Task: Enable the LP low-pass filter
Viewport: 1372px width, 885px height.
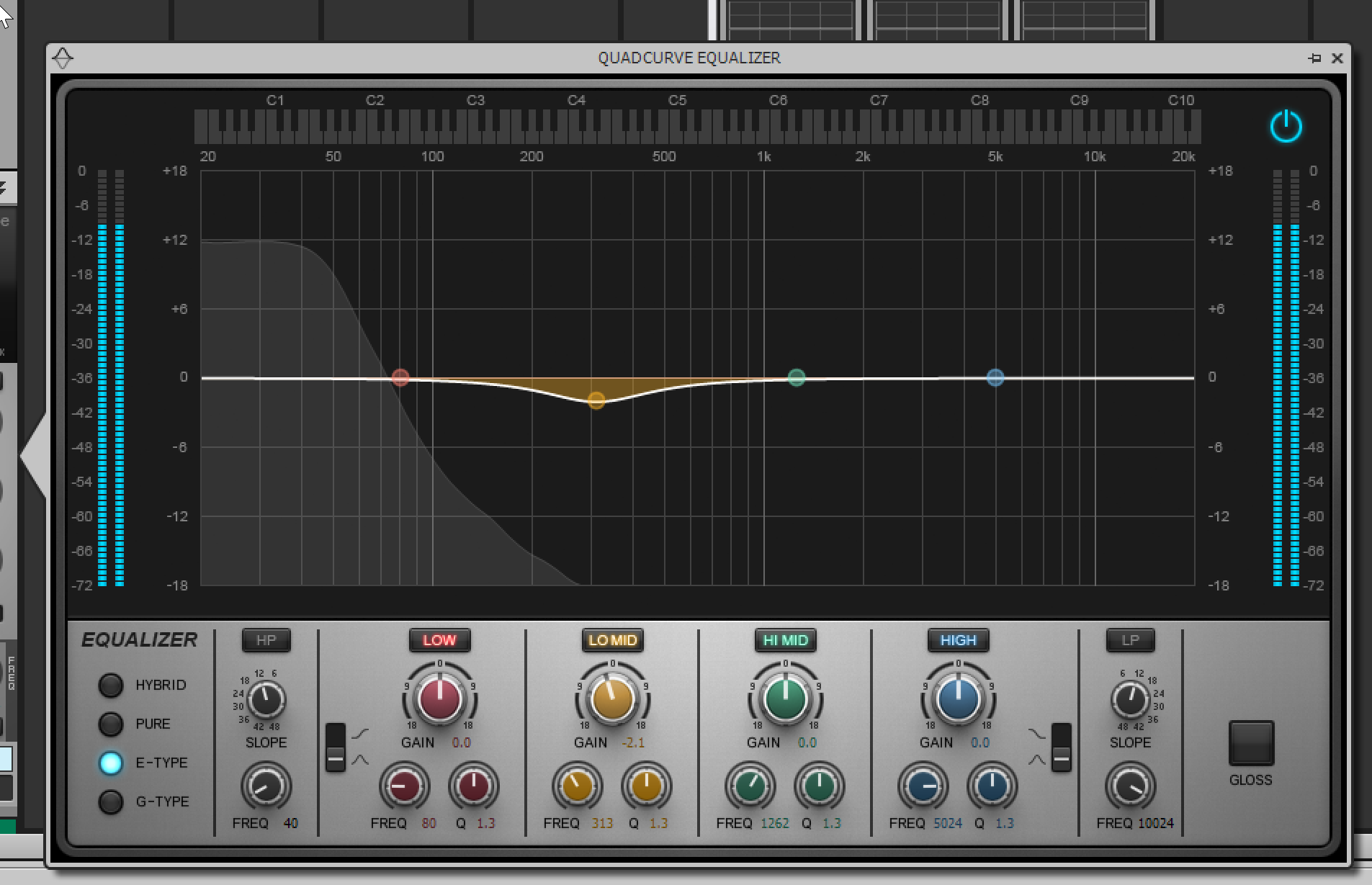Action: 1130,640
